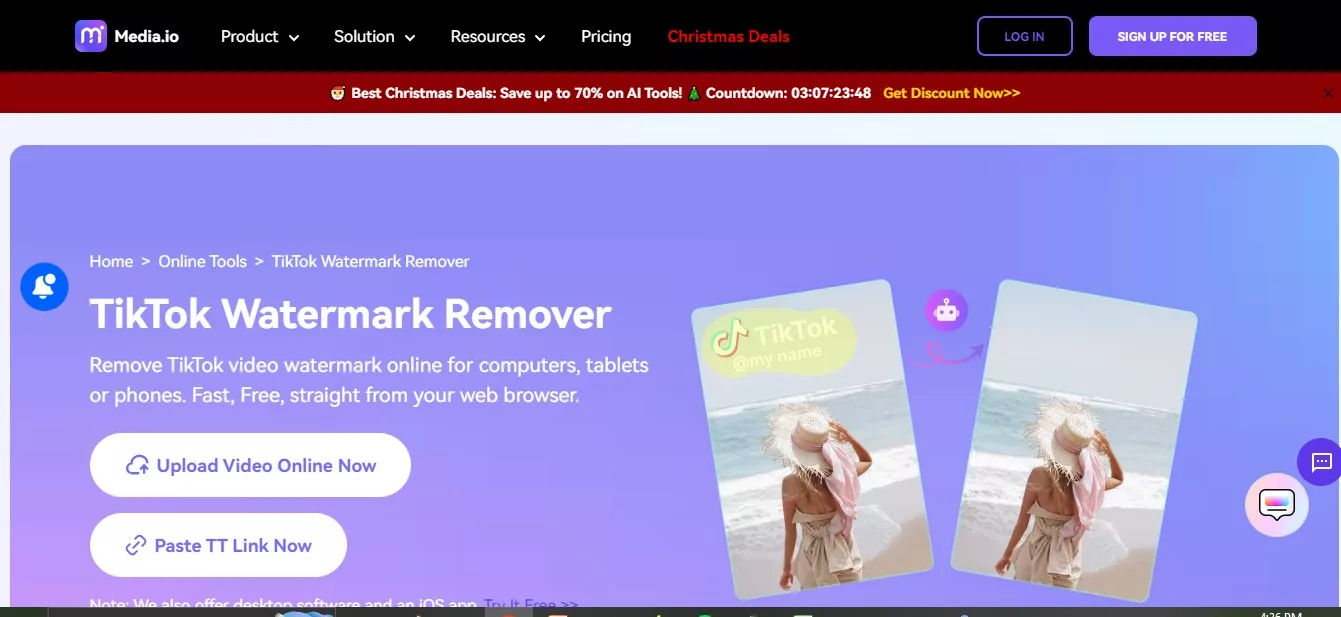Screen dimensions: 1341x617
Task: Open Online Tools in the breadcrumb
Action: pyautogui.click(x=202, y=261)
